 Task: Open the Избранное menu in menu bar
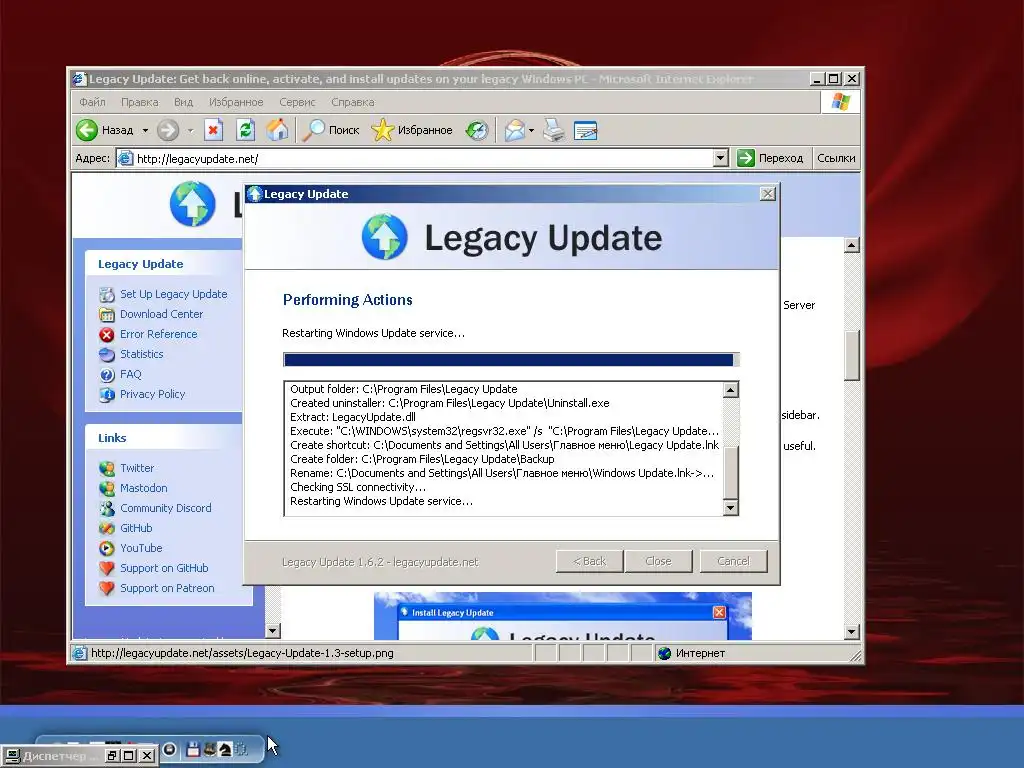point(236,102)
